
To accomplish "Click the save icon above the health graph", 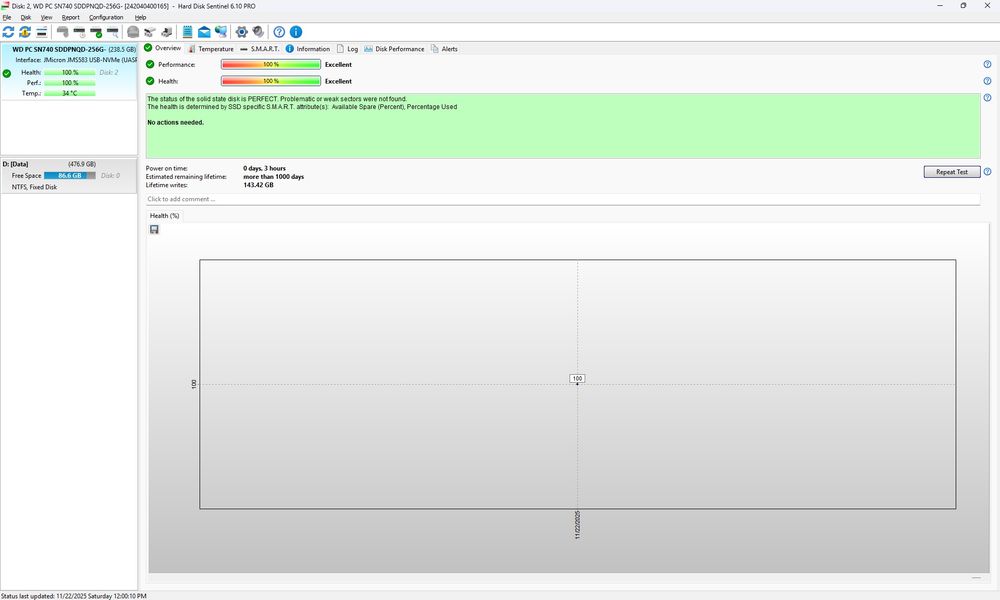I will tap(154, 230).
